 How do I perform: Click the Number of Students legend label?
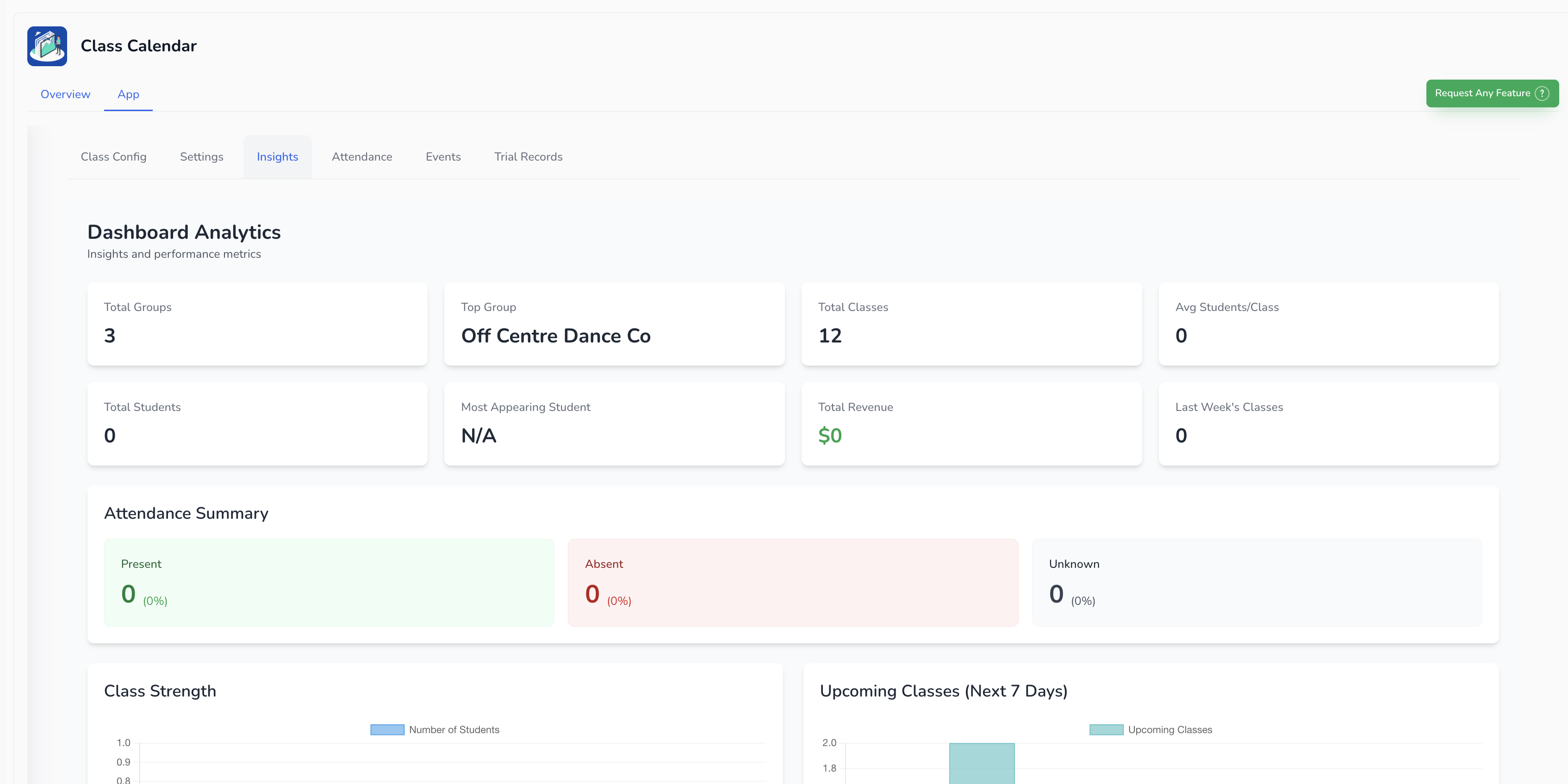[x=454, y=730]
